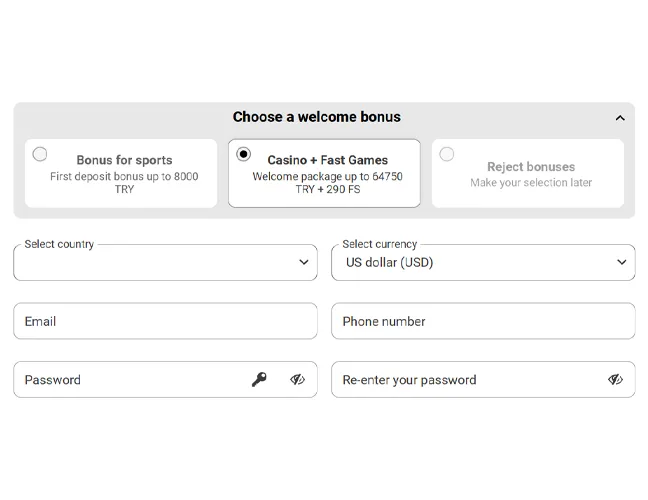Image resolution: width=648 pixels, height=500 pixels.
Task: Show password using the Password eye icon
Action: (297, 379)
